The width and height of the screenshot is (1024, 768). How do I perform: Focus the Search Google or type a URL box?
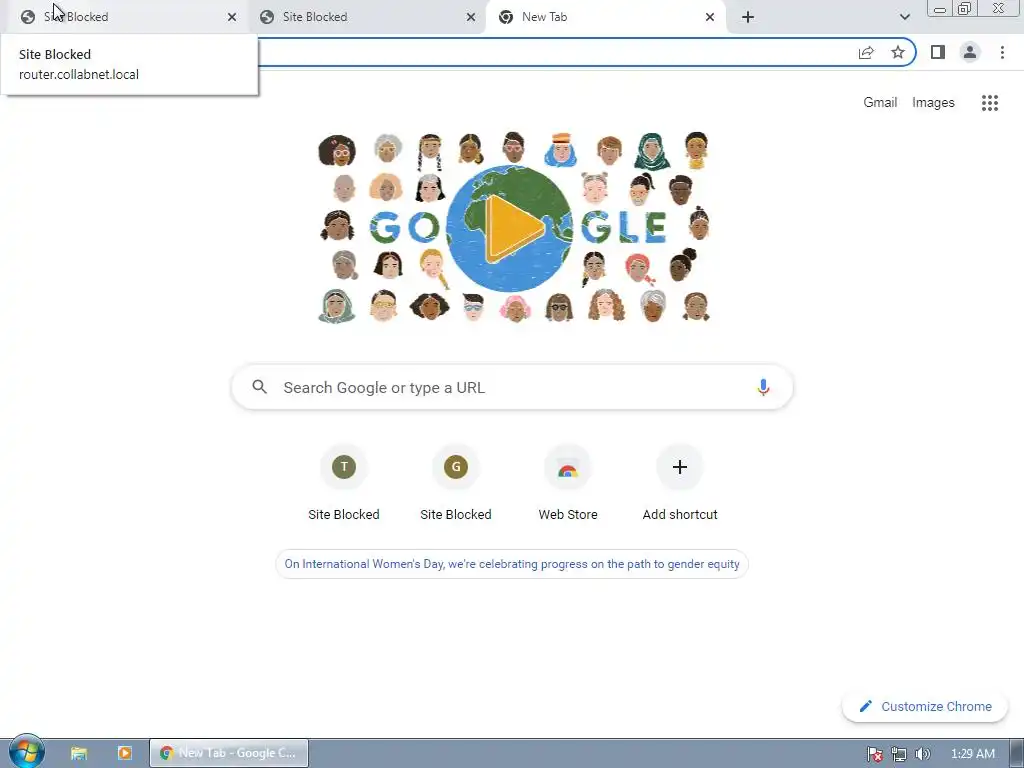coord(512,387)
